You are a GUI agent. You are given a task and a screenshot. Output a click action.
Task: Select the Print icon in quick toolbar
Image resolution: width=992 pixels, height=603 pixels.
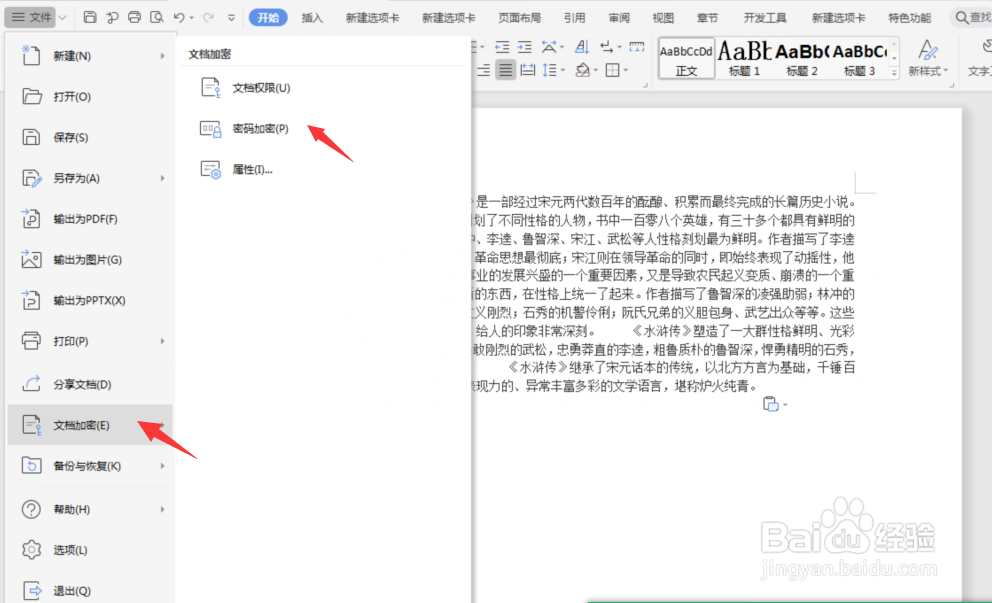click(134, 17)
